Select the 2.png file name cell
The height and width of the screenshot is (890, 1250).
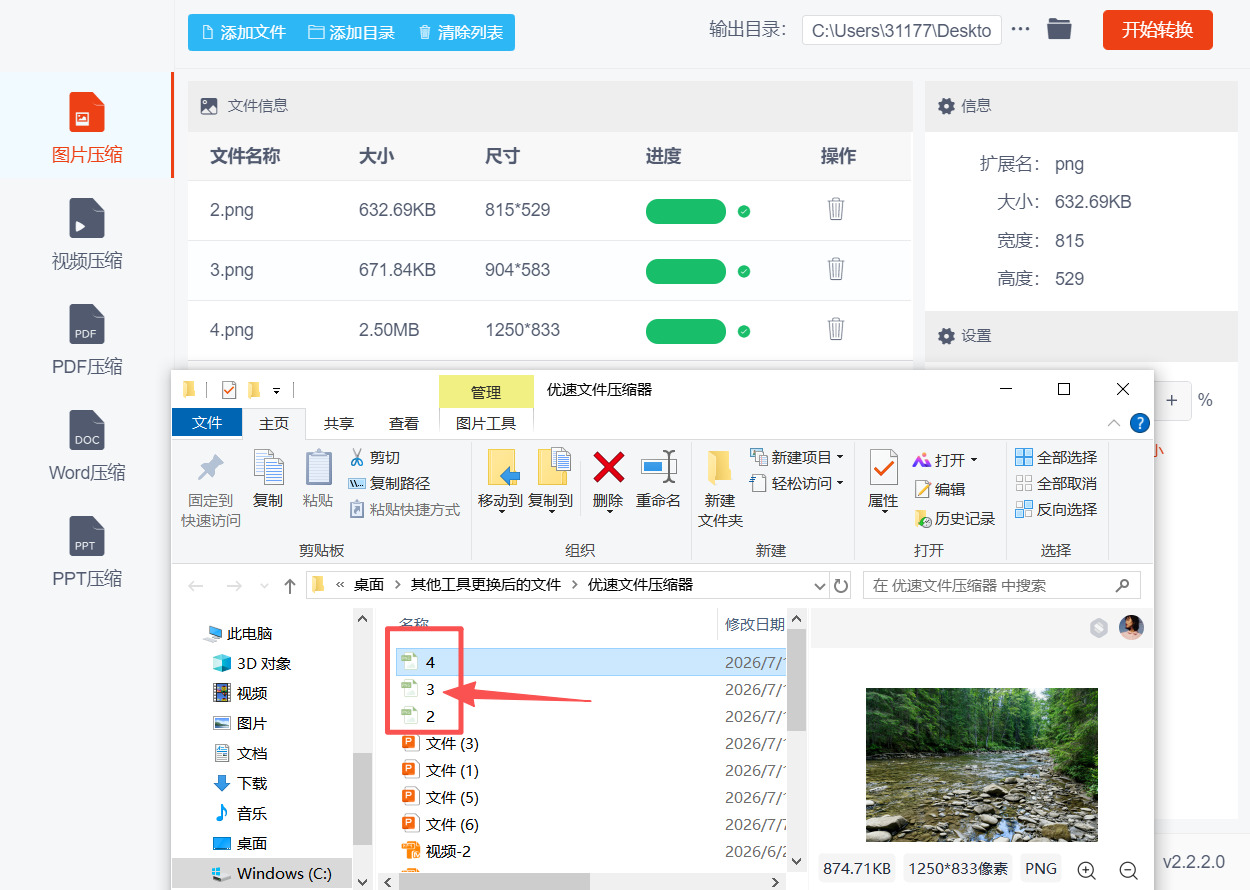pyautogui.click(x=232, y=210)
